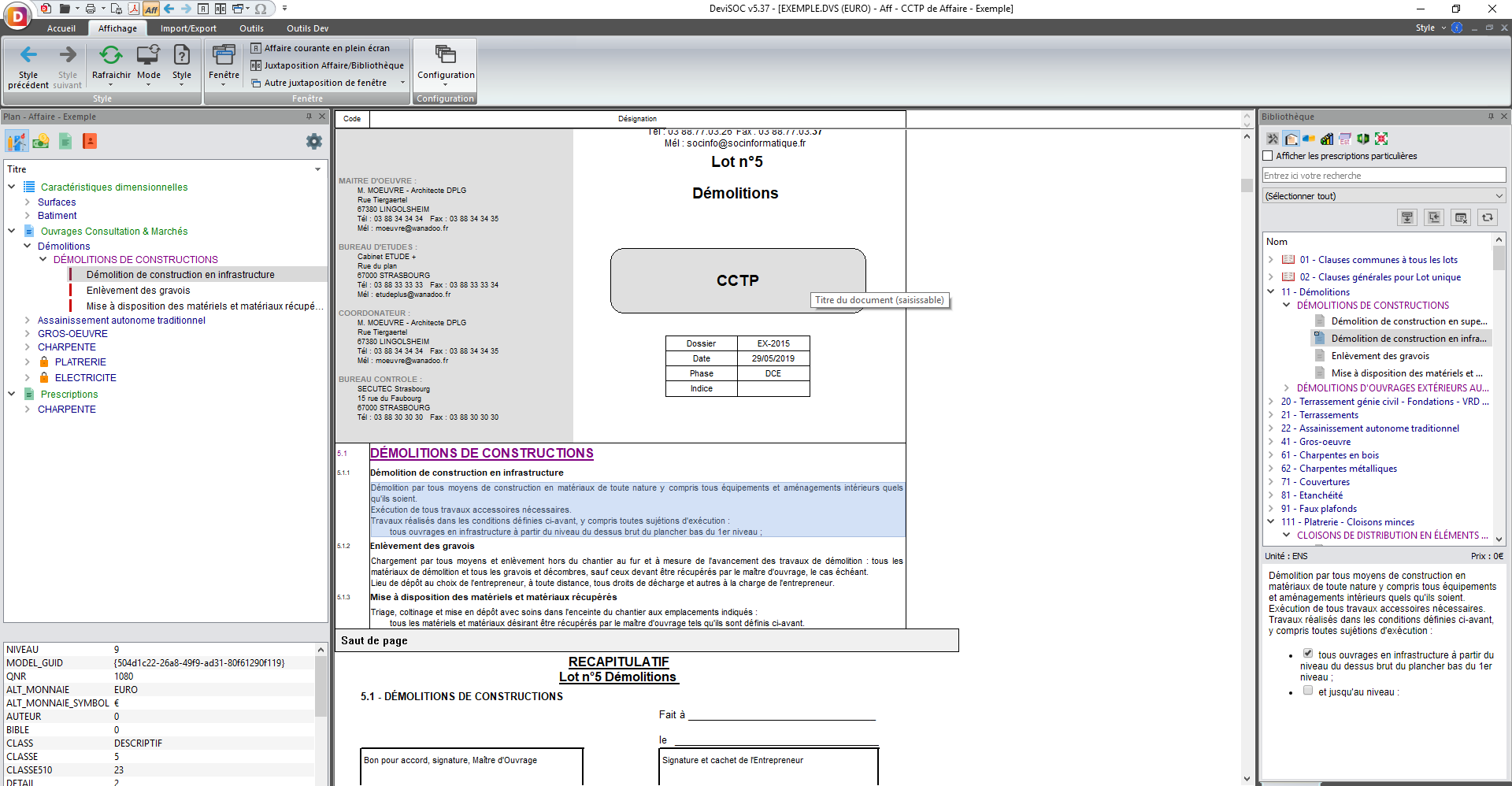The image size is (1512, 786).
Task: Click Juxtaposition Affaire/Bibliothèque button
Action: 327,65
